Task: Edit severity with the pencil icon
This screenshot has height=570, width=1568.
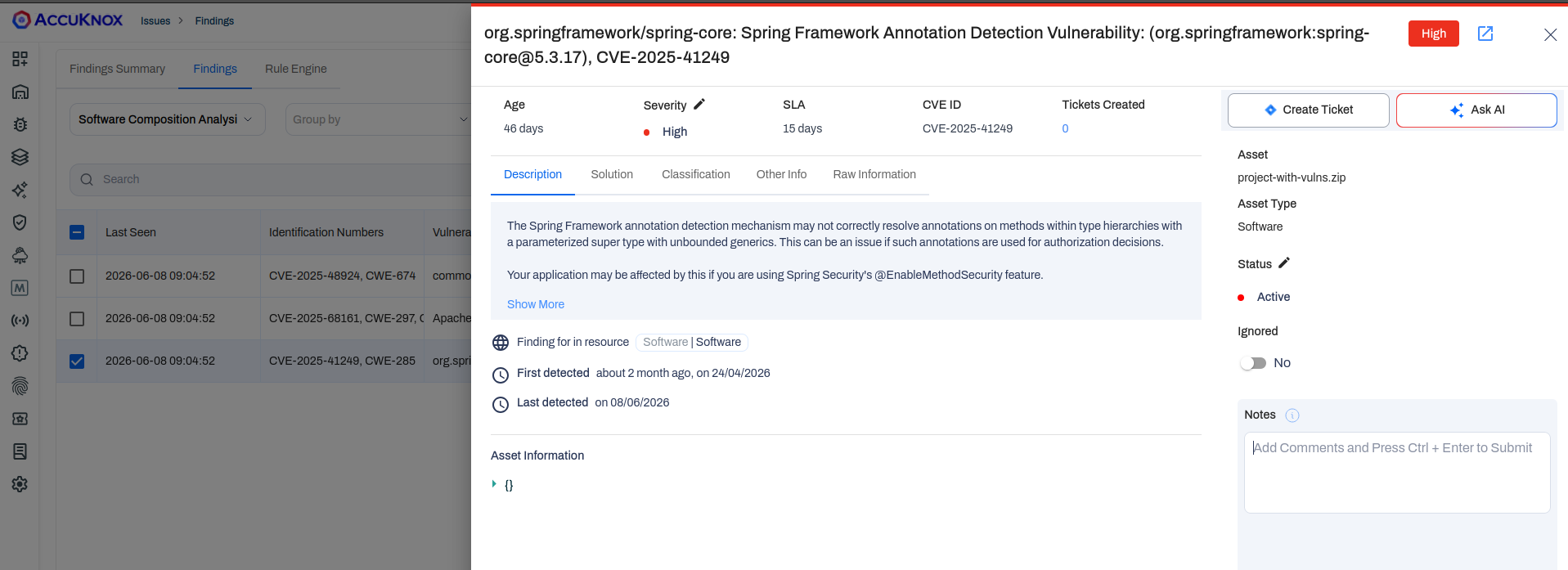Action: point(699,104)
